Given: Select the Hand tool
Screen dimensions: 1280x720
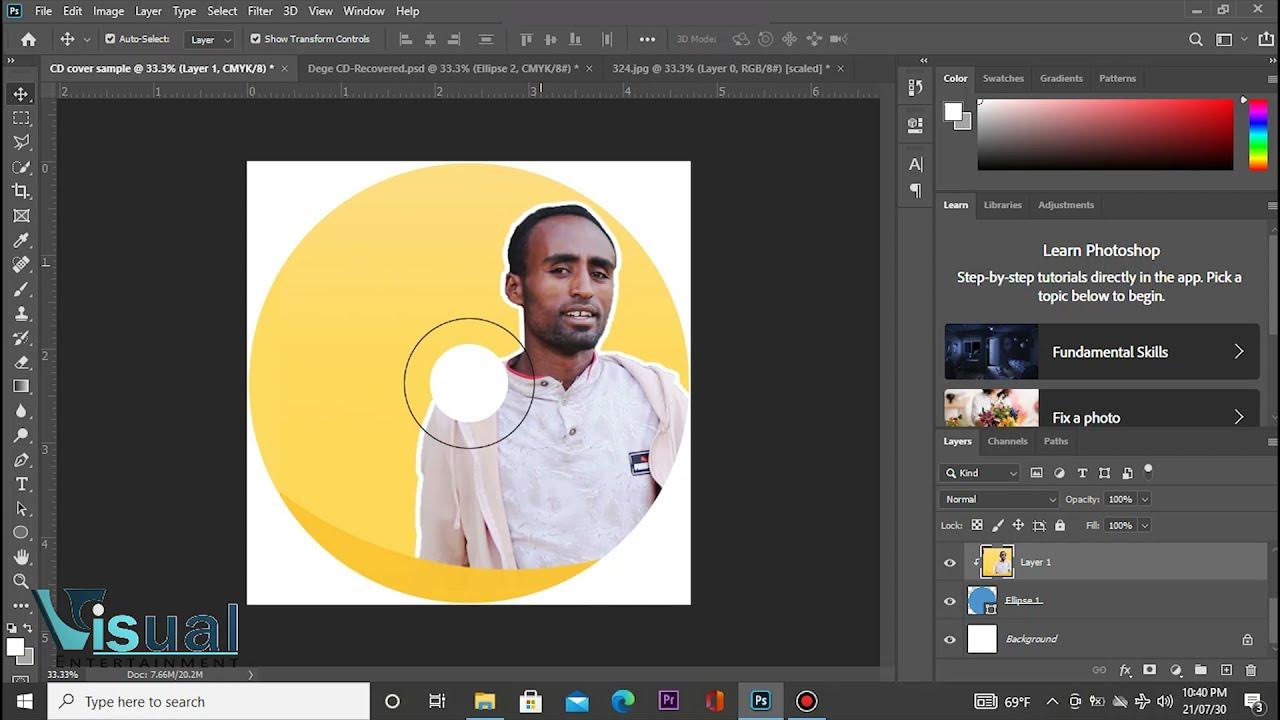Looking at the screenshot, I should (21, 557).
